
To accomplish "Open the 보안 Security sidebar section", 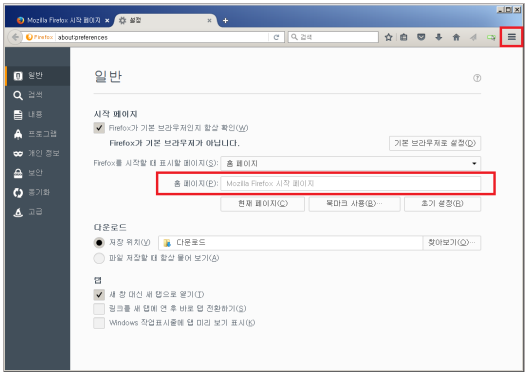I will [x=38, y=173].
